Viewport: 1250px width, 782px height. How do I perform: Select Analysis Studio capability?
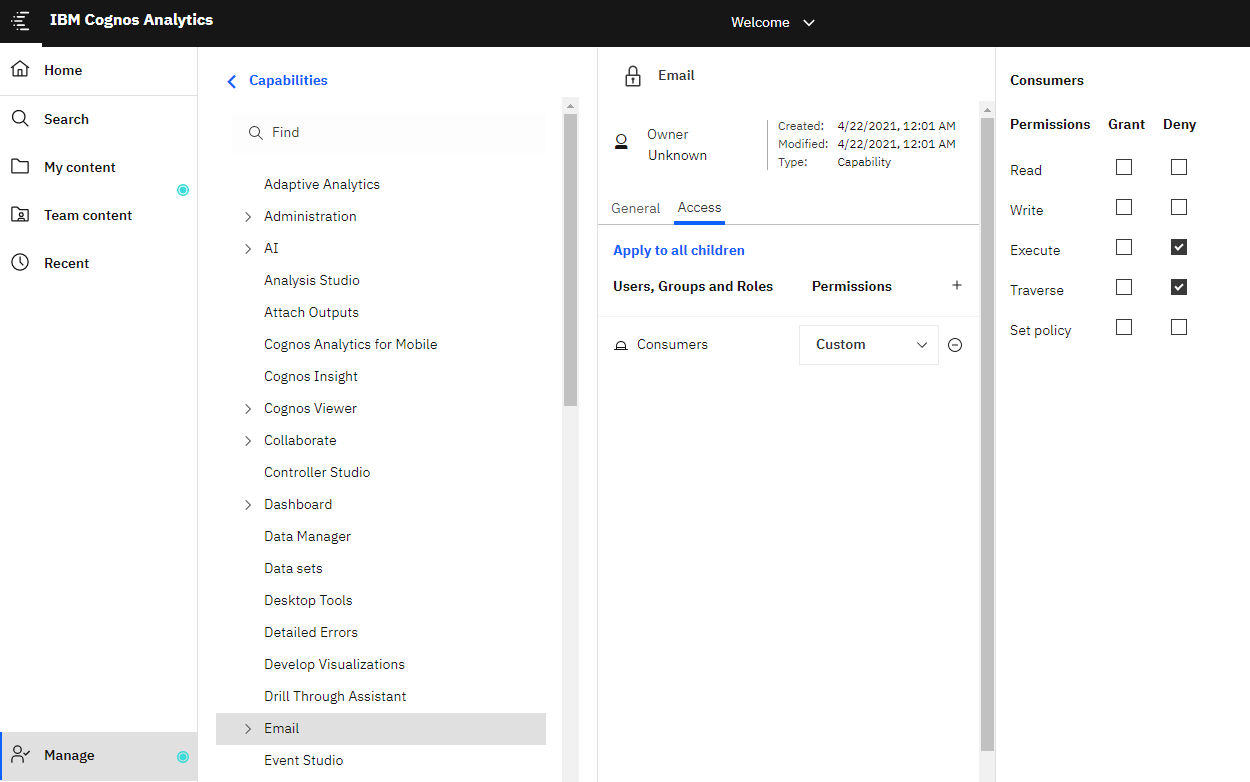click(x=312, y=280)
